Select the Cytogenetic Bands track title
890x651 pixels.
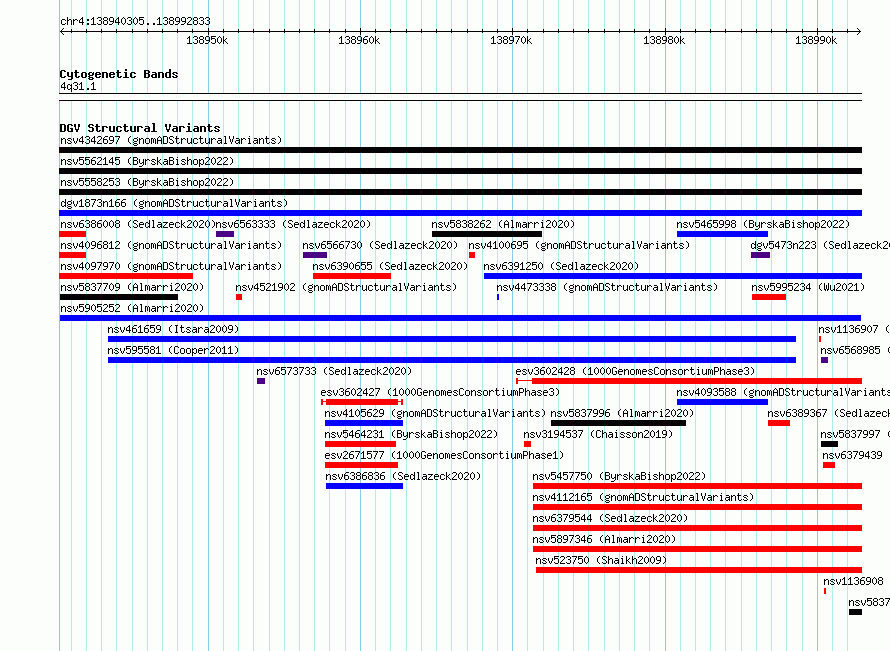pos(119,74)
